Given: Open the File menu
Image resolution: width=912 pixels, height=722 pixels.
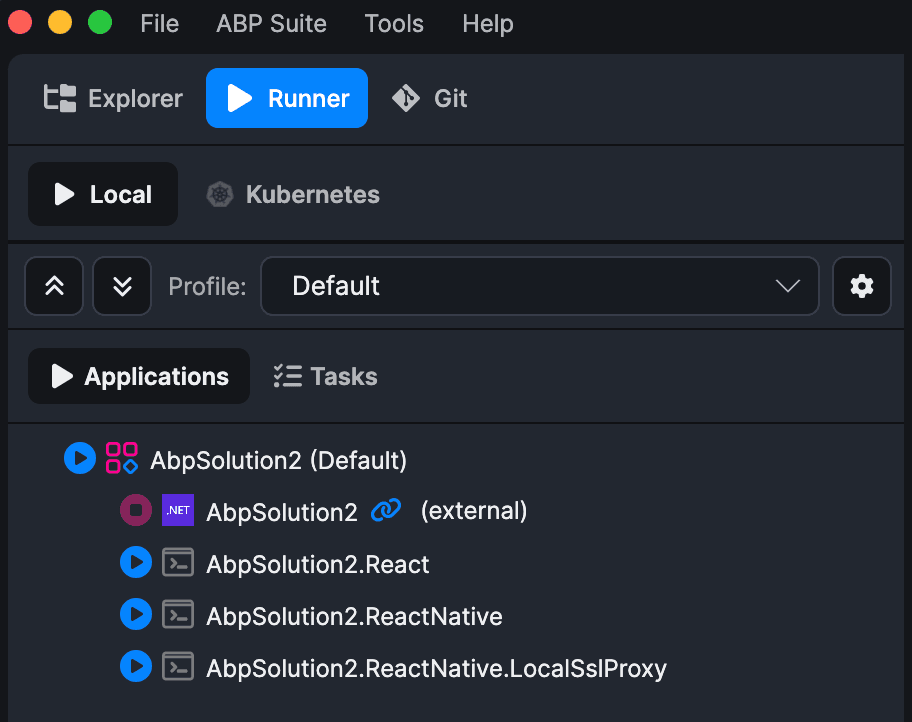Looking at the screenshot, I should (x=159, y=24).
